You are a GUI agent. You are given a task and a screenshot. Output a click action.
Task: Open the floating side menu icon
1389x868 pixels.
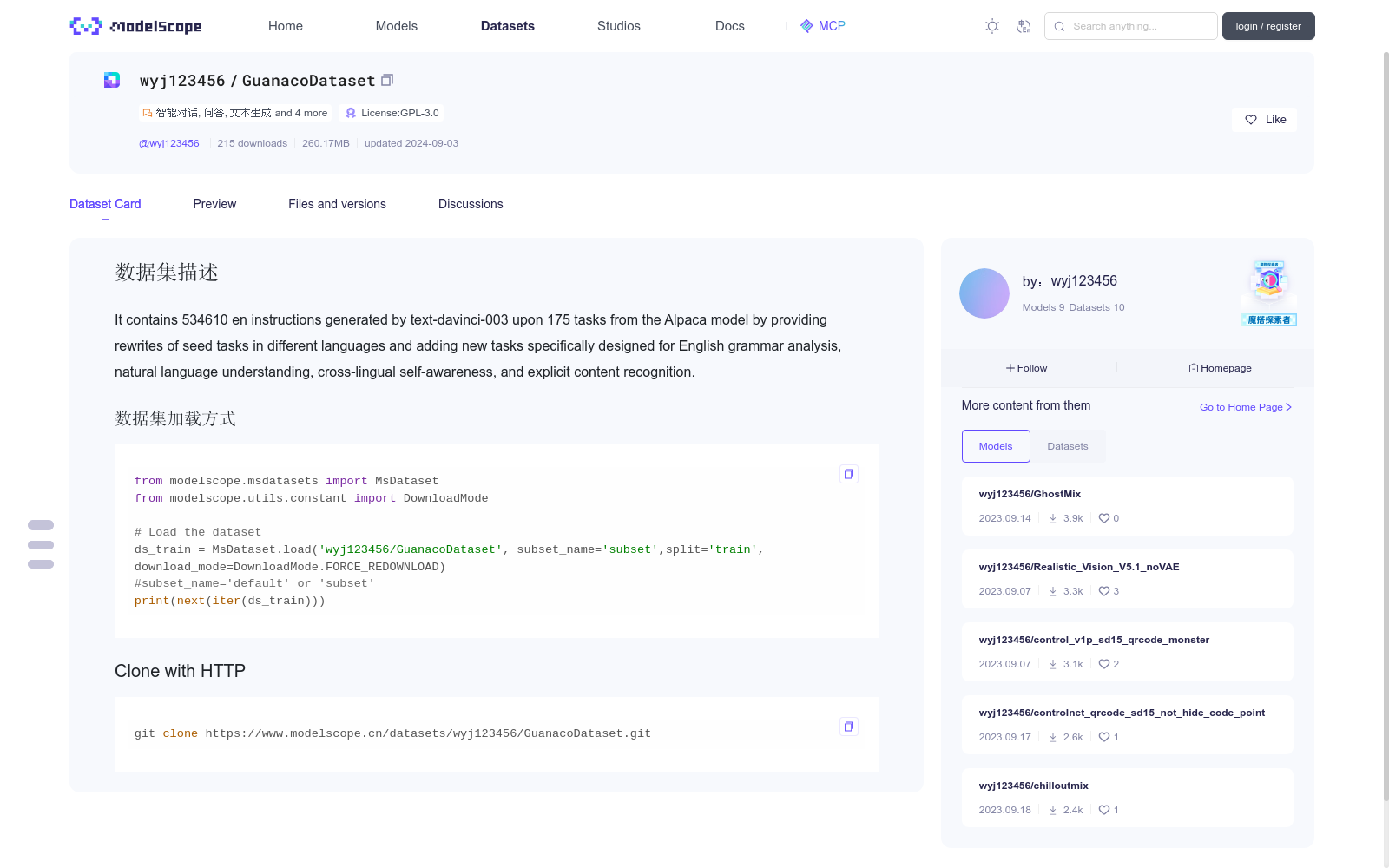41,545
